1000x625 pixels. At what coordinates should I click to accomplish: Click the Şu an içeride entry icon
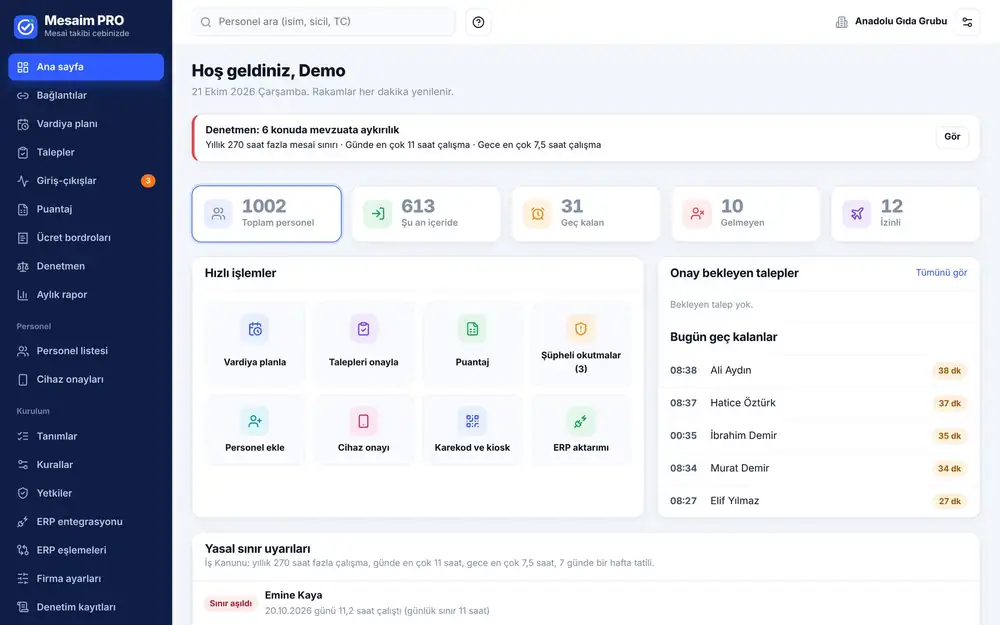click(378, 214)
